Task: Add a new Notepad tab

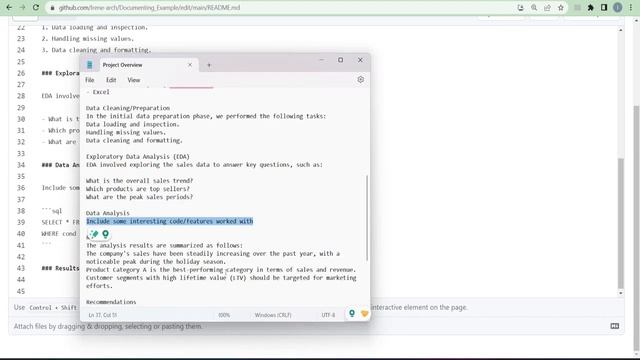Action: click(209, 65)
